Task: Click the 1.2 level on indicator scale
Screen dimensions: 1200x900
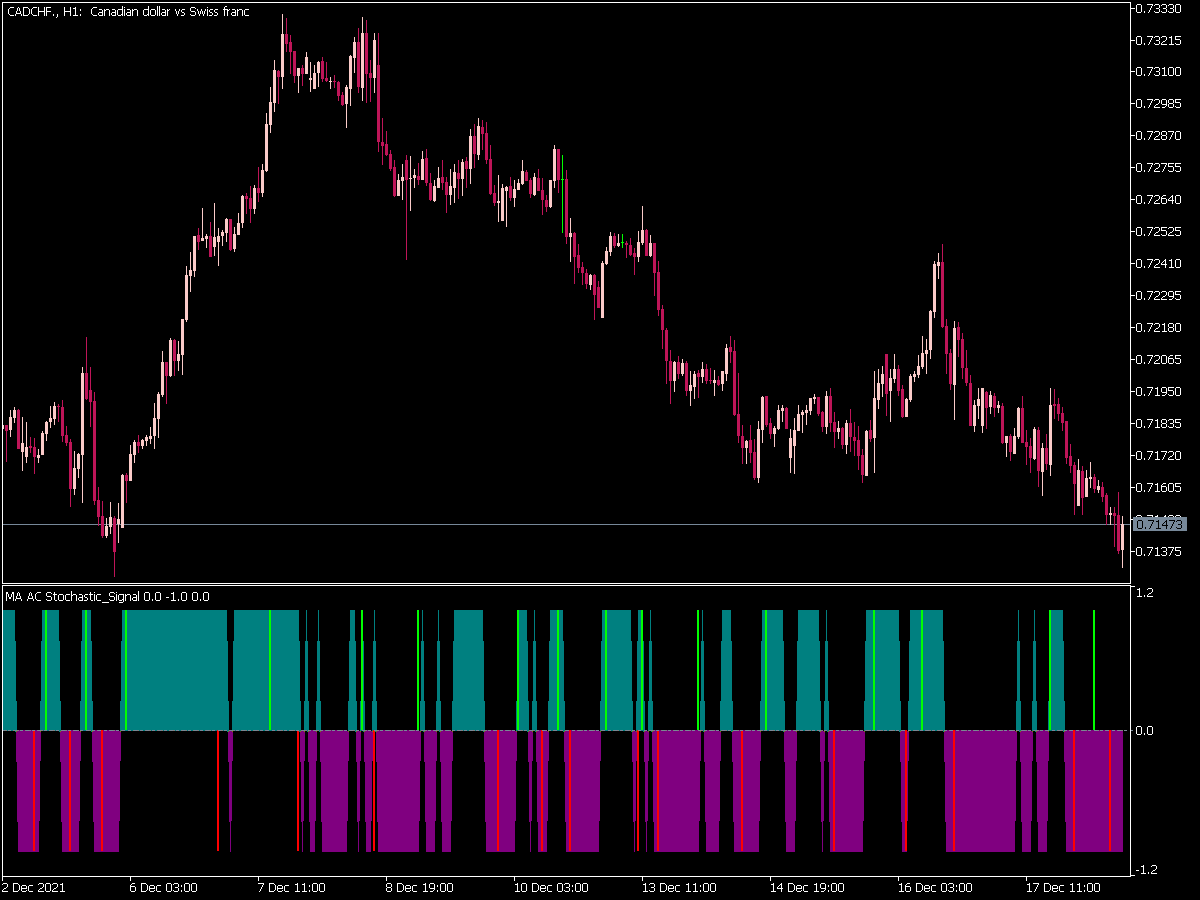Action: click(1145, 592)
